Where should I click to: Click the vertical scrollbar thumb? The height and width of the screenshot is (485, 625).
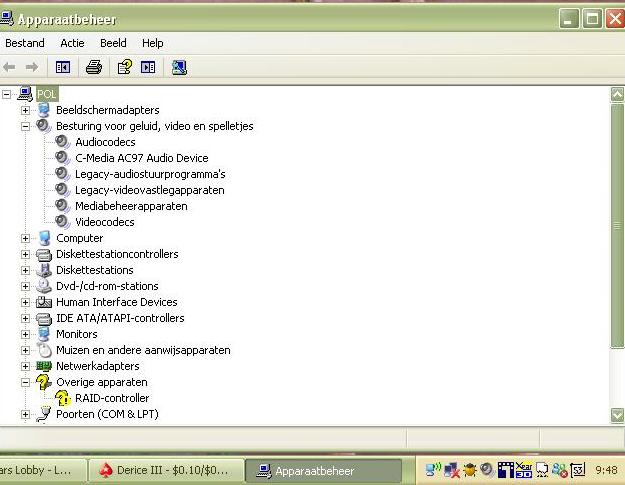tap(617, 226)
